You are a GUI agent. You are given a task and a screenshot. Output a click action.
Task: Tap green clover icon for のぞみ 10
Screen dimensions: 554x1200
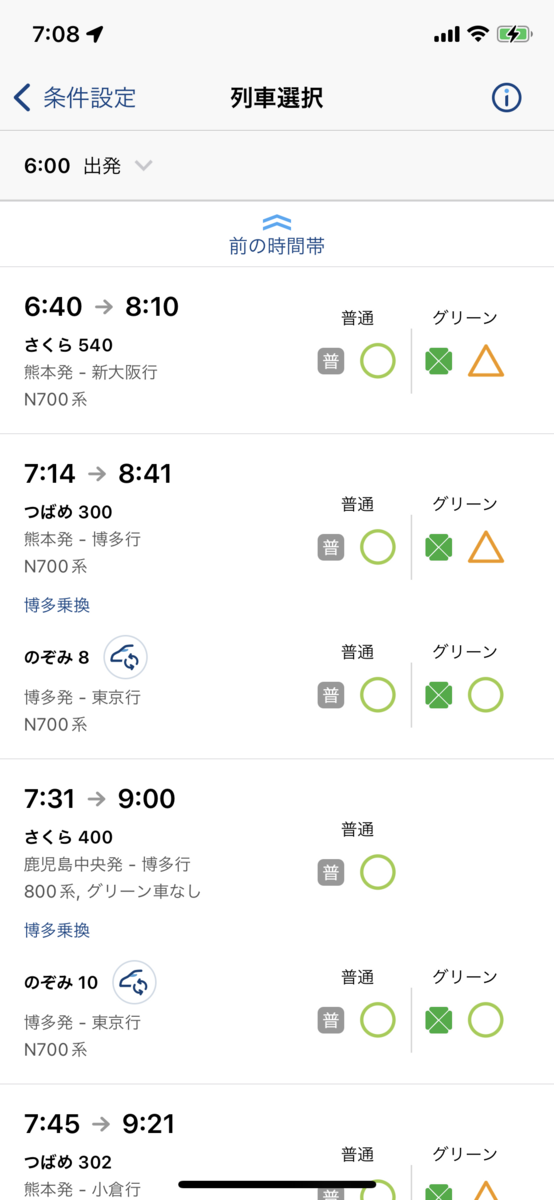point(438,1020)
